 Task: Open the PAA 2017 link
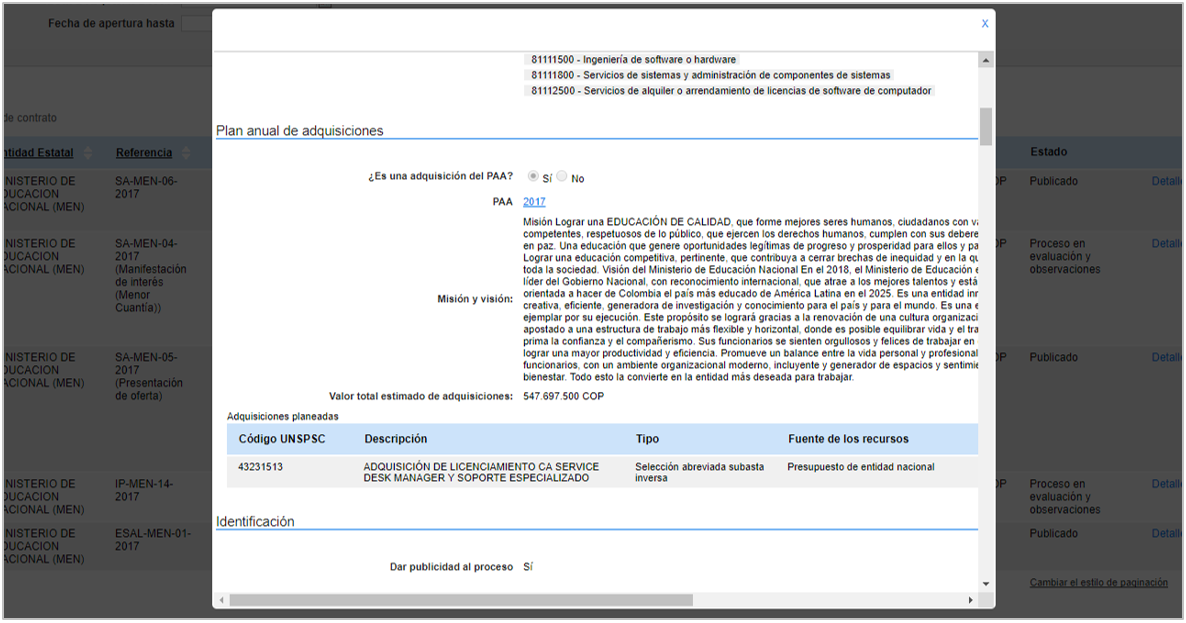click(534, 202)
